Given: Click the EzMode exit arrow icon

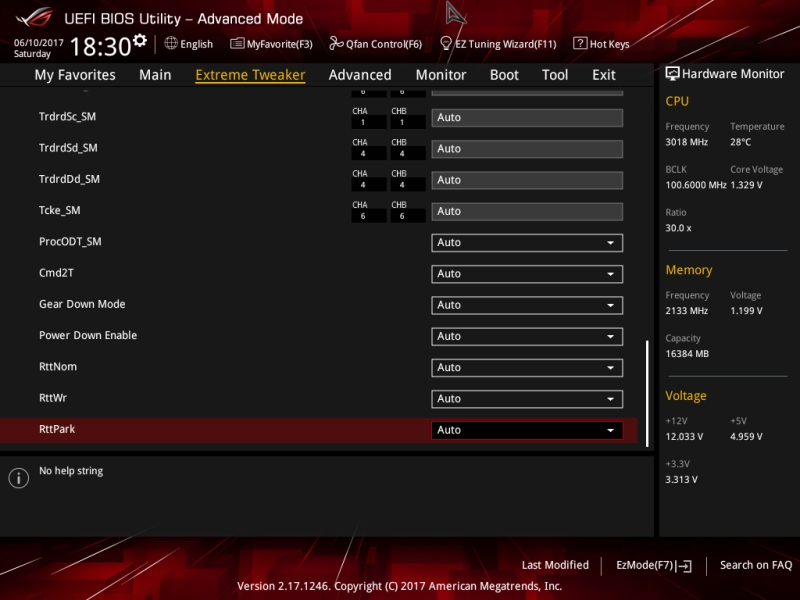Looking at the screenshot, I should coord(684,566).
